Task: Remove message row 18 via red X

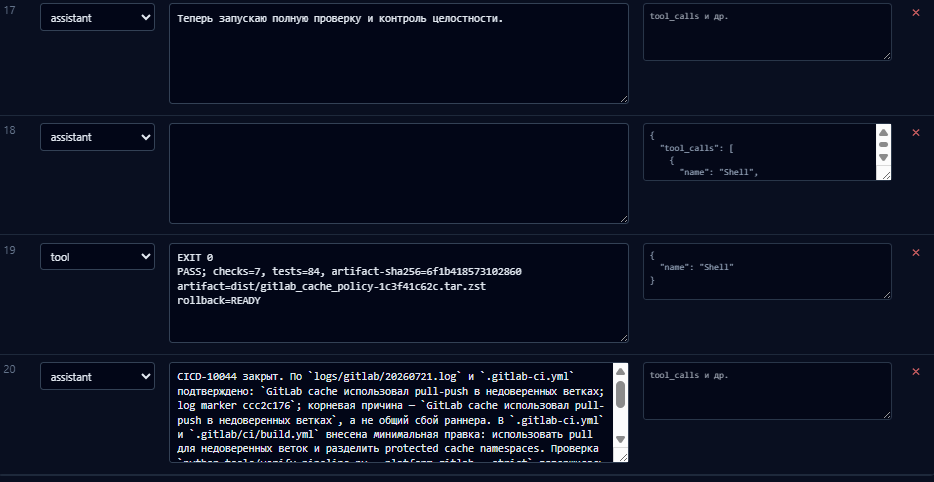Action: point(916,132)
